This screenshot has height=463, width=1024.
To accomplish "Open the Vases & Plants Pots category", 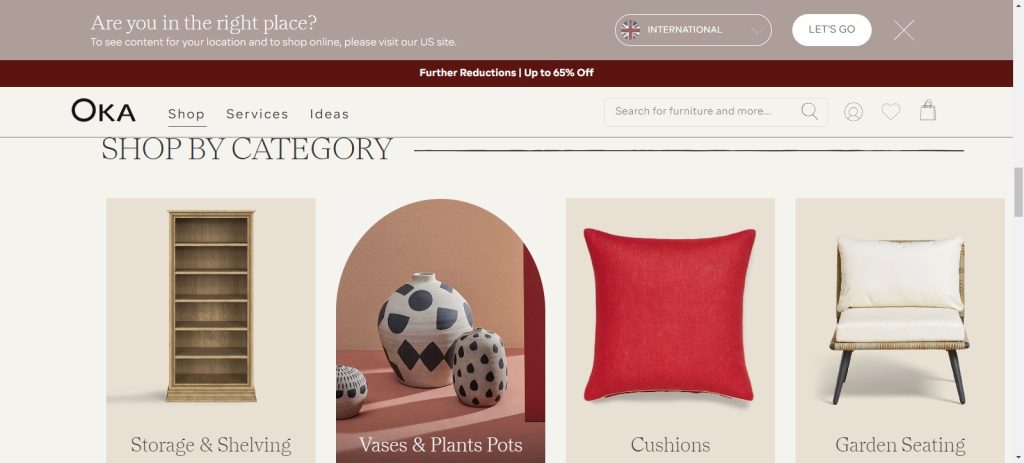I will click(x=441, y=330).
